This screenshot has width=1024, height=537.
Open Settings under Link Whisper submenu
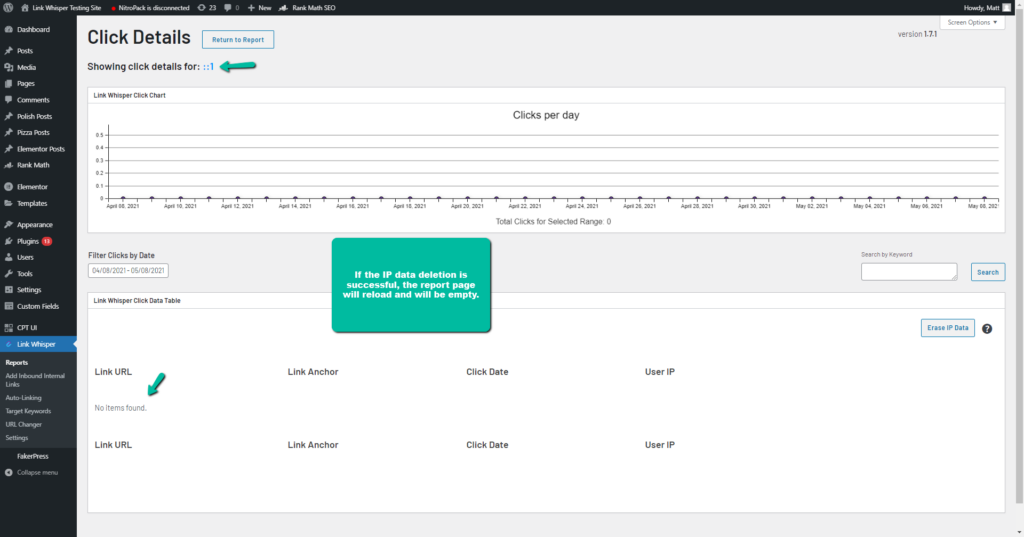pos(17,438)
